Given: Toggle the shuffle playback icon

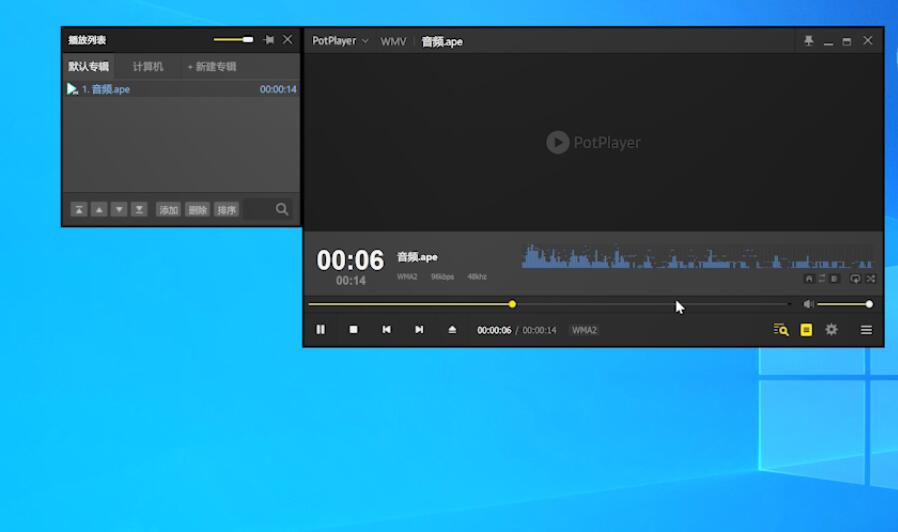Looking at the screenshot, I should pyautogui.click(x=871, y=279).
